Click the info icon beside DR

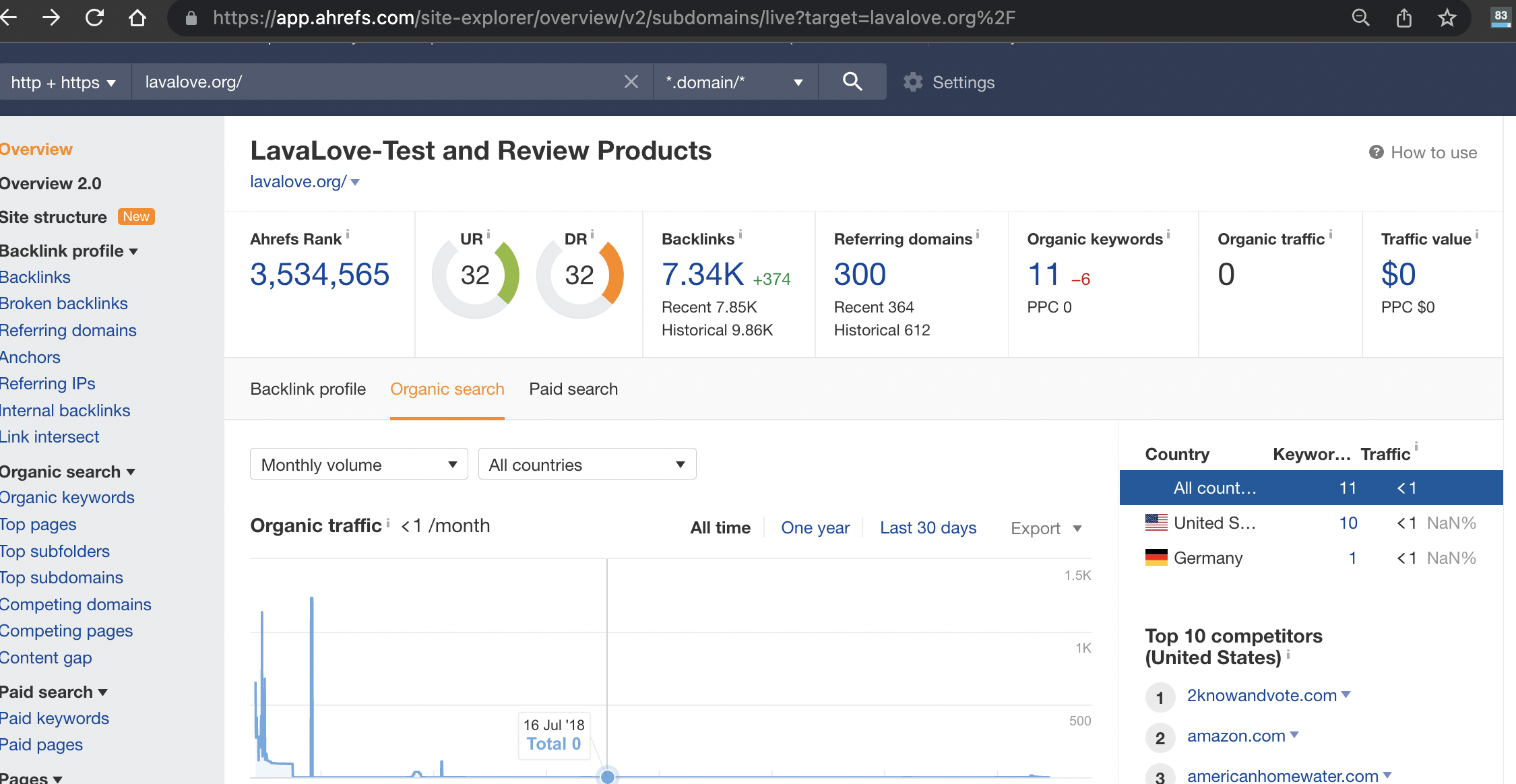(592, 234)
